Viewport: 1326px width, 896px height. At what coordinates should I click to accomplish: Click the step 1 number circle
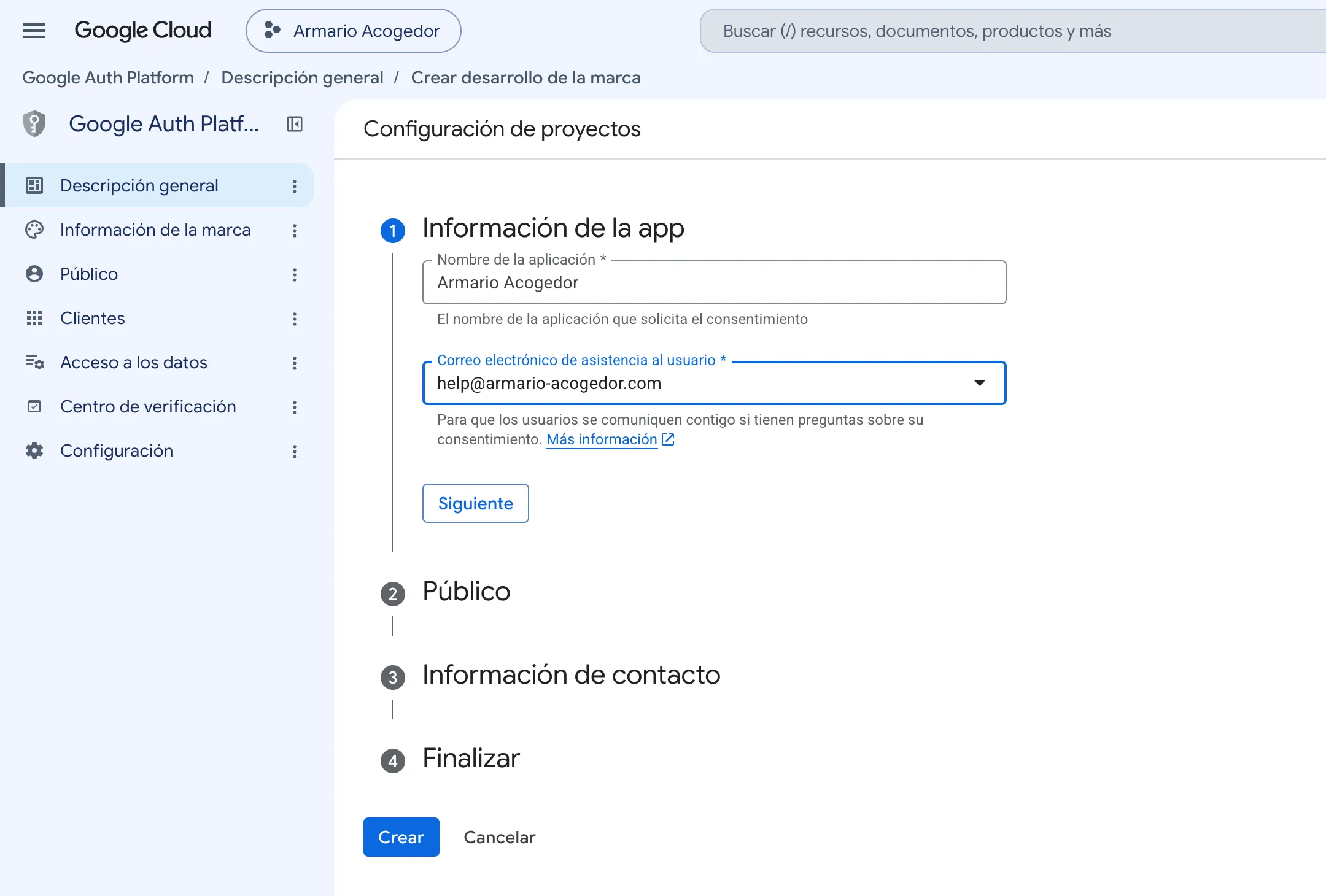pyautogui.click(x=393, y=231)
